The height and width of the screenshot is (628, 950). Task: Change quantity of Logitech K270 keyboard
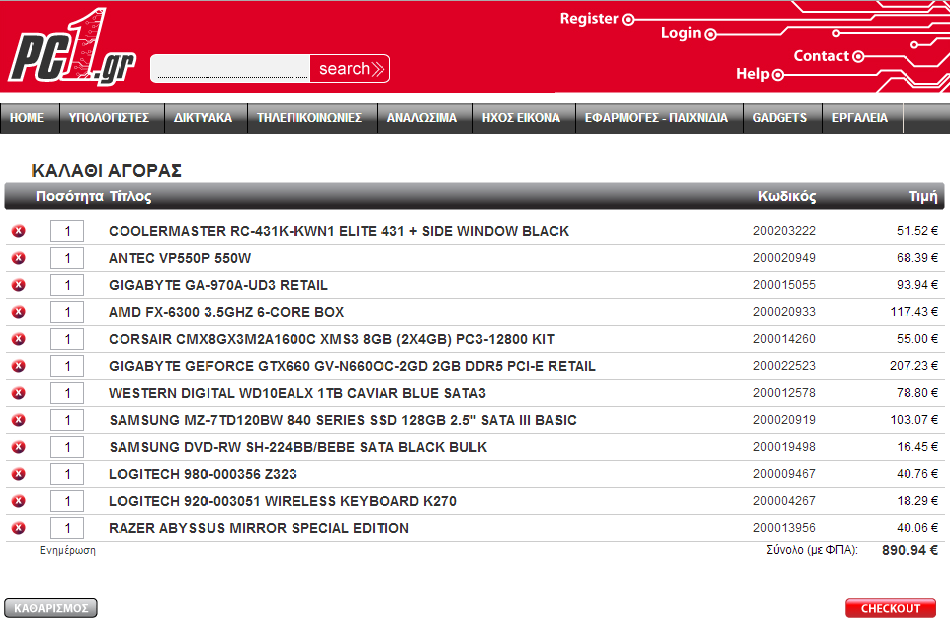click(x=67, y=501)
